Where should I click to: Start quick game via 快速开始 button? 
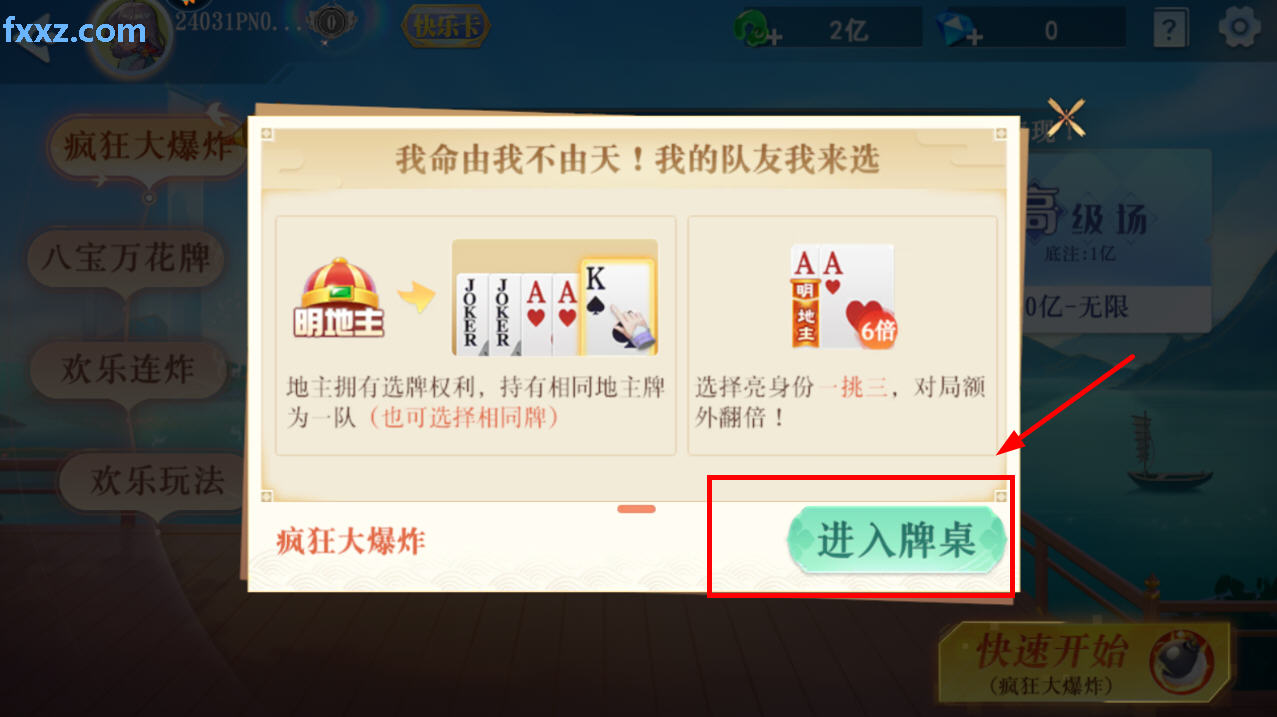pos(1085,662)
